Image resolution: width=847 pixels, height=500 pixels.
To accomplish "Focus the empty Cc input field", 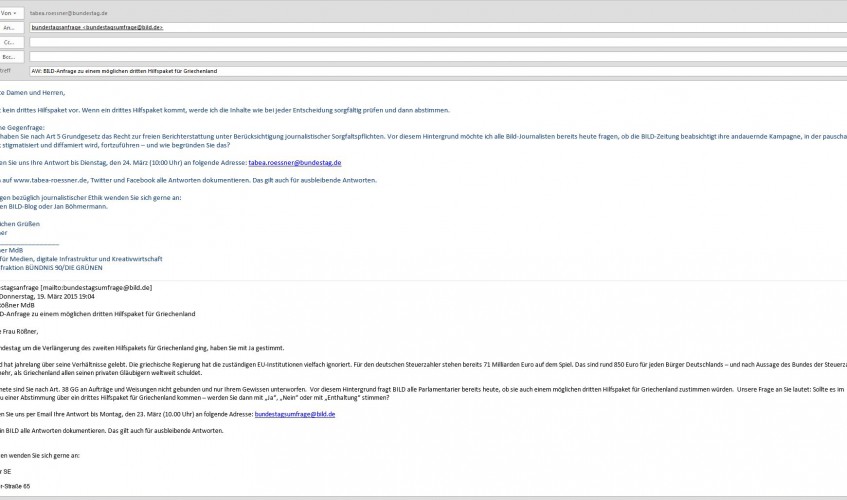I will (438, 42).
